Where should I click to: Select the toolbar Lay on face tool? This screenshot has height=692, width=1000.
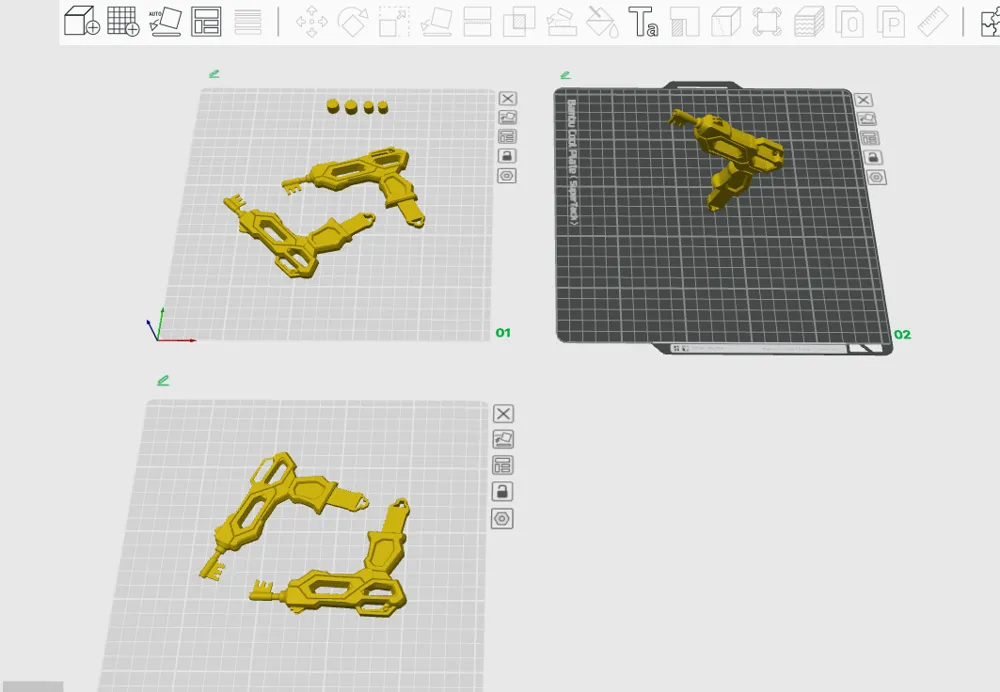[437, 22]
